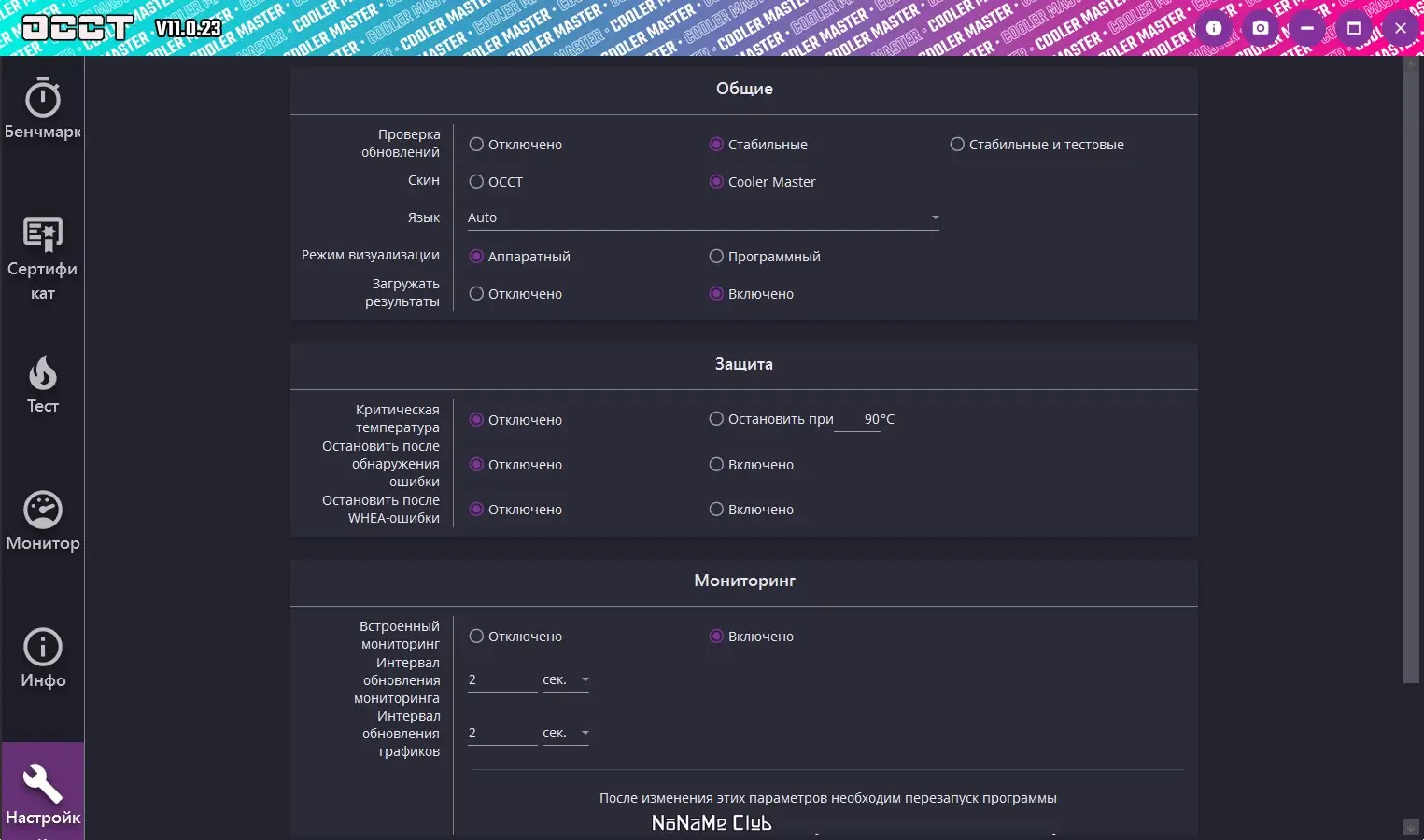Open the Certificate section icon
Screen dimensions: 1424x840
pyautogui.click(x=43, y=235)
